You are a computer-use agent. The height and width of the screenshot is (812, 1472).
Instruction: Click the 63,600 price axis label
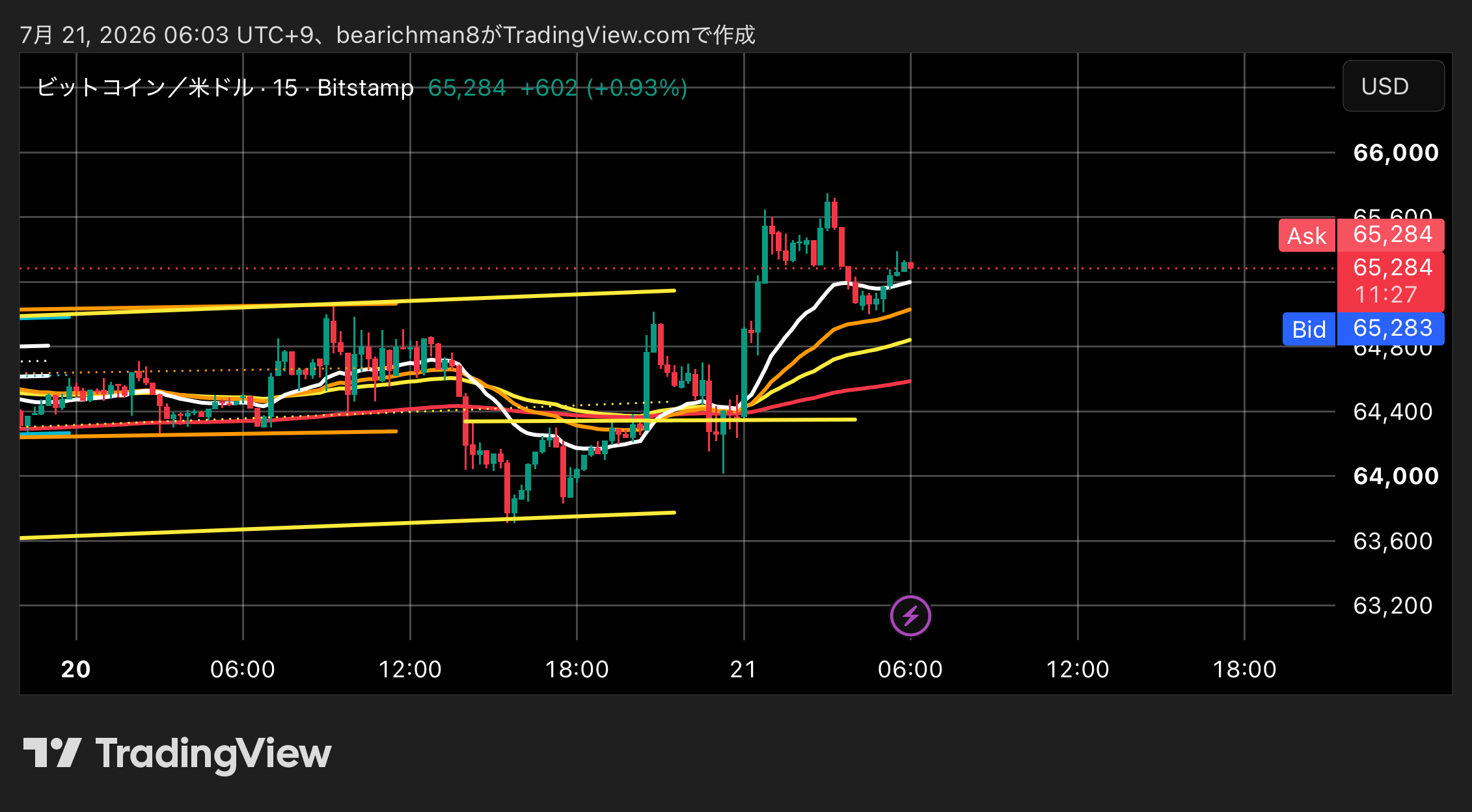pos(1393,541)
